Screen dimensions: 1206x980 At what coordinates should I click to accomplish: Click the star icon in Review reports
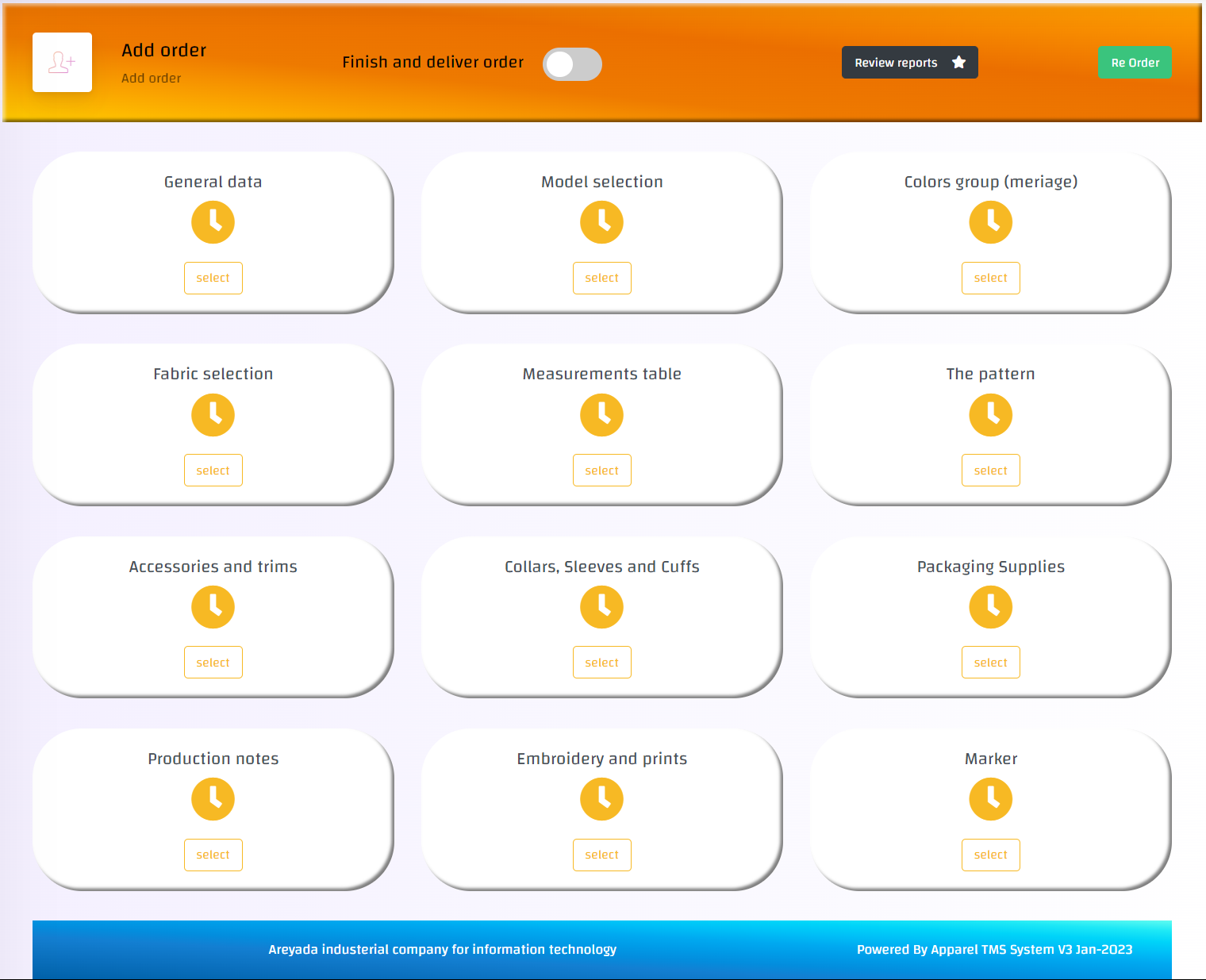[x=958, y=63]
